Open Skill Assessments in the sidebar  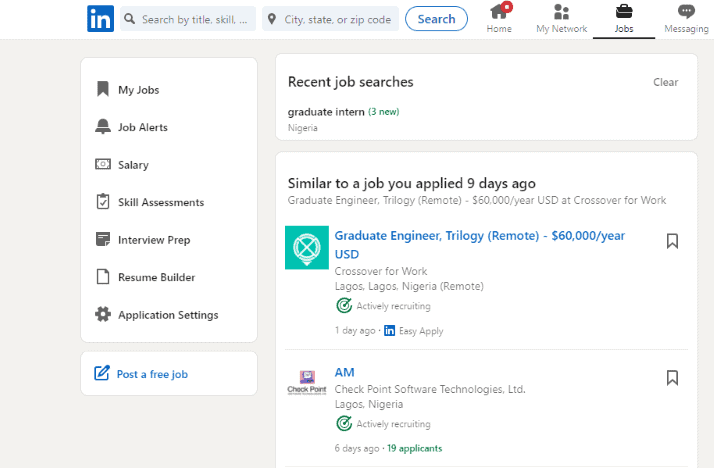click(x=161, y=202)
